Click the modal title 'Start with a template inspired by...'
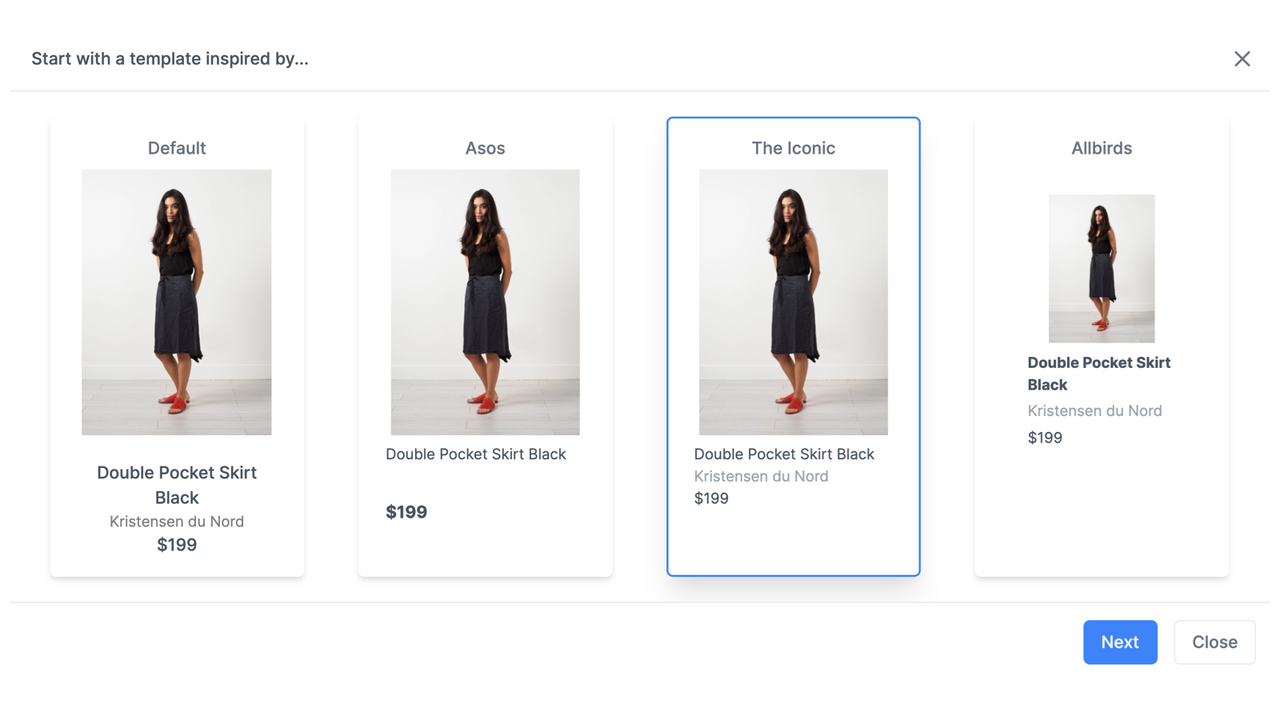Screen dimensions: 1280x720 click(169, 58)
